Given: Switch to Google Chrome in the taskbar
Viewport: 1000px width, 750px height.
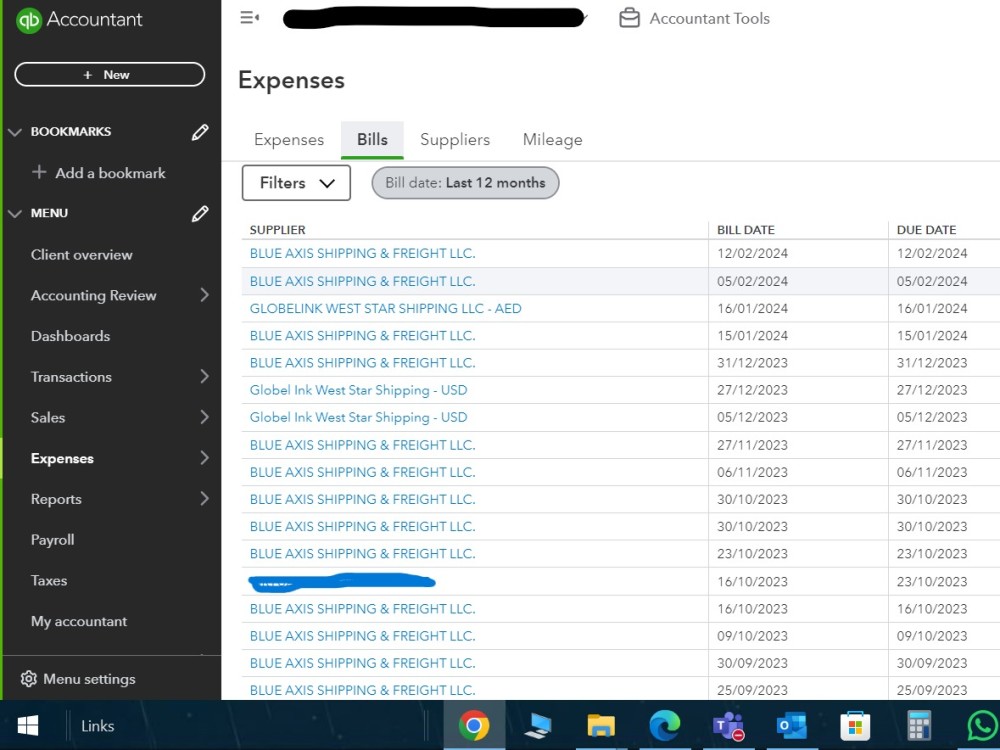Looking at the screenshot, I should click(x=474, y=725).
